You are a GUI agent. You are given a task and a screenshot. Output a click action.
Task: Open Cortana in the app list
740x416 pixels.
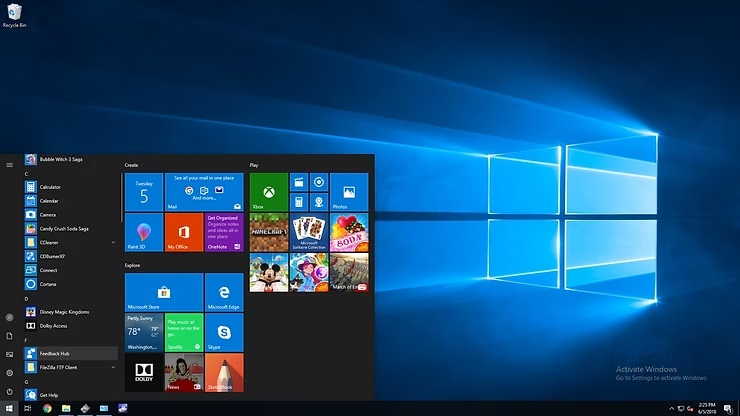pyautogui.click(x=71, y=284)
